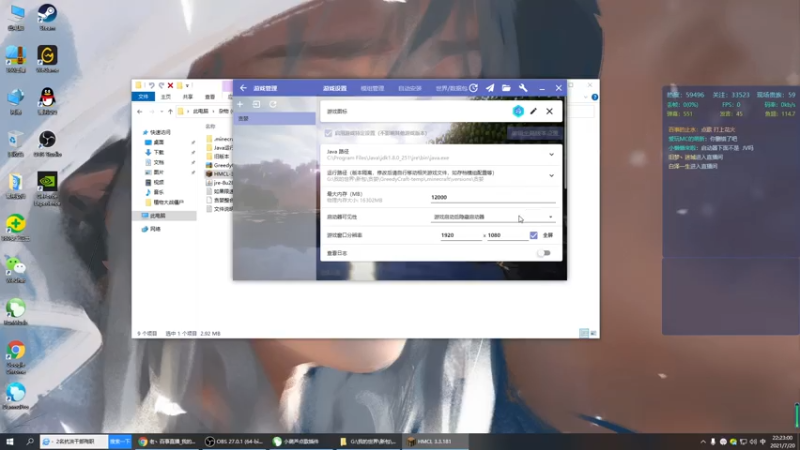Switch to the OBS 27.0.1 taskbar item
The image size is (800, 450).
click(x=234, y=441)
